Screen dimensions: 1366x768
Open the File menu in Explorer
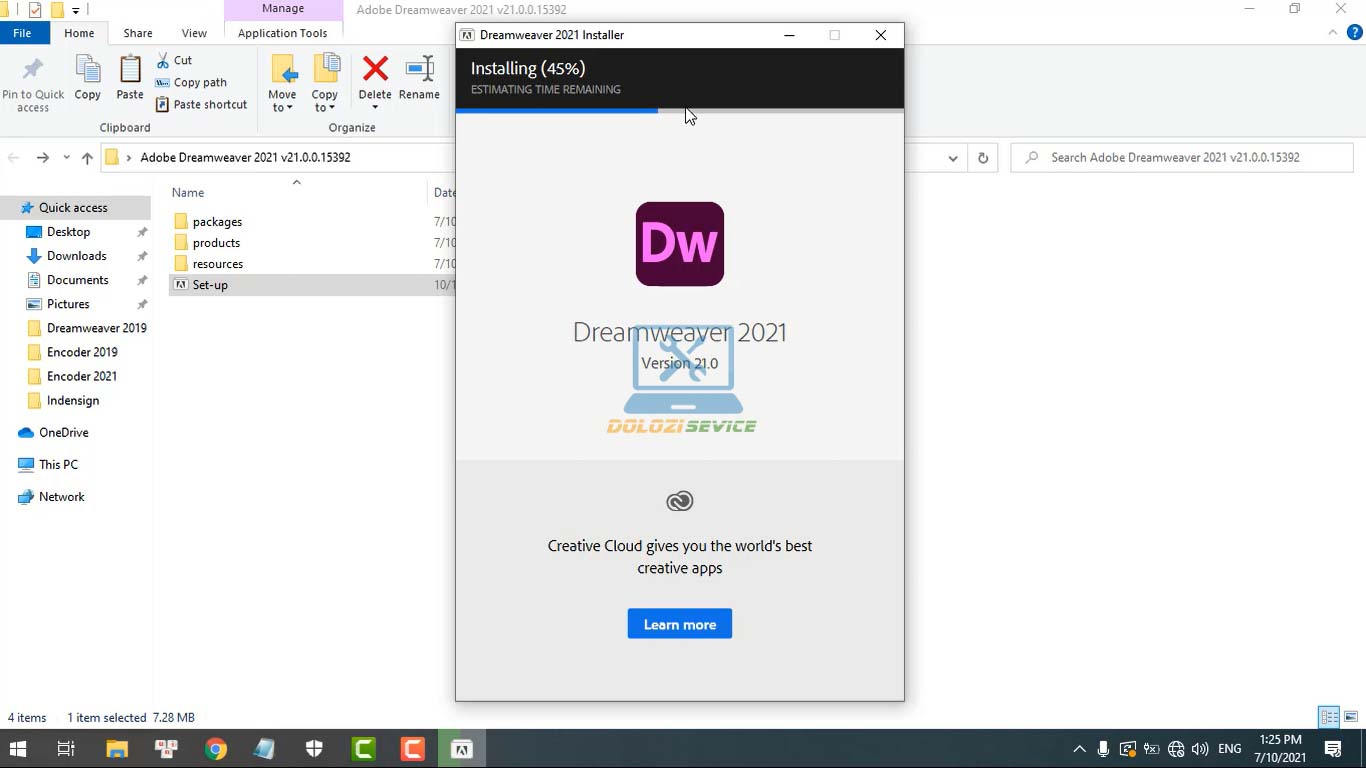(24, 32)
